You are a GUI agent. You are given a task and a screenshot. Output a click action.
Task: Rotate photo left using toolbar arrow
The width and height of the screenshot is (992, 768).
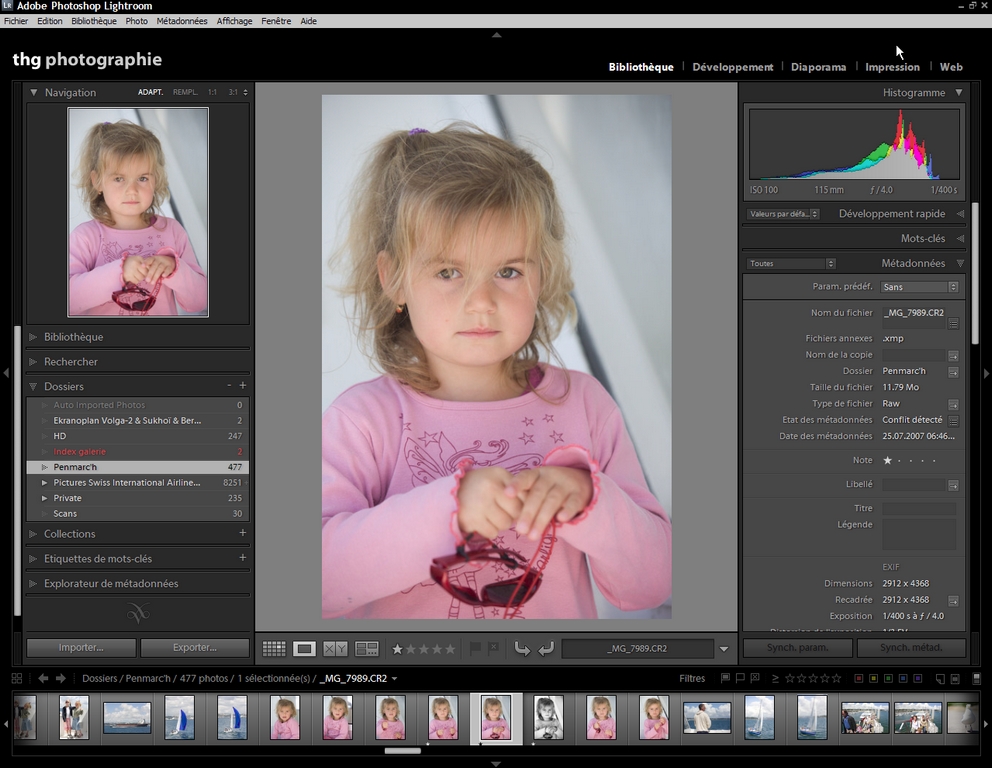(522, 649)
